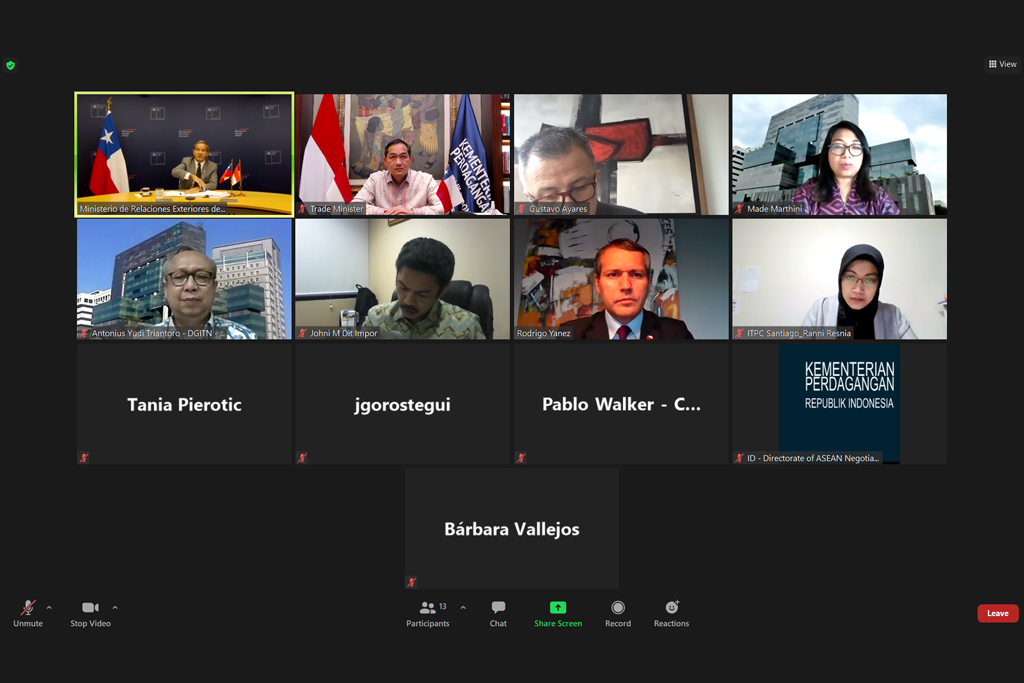
Task: Open the View layout menu
Action: pos(1002,64)
